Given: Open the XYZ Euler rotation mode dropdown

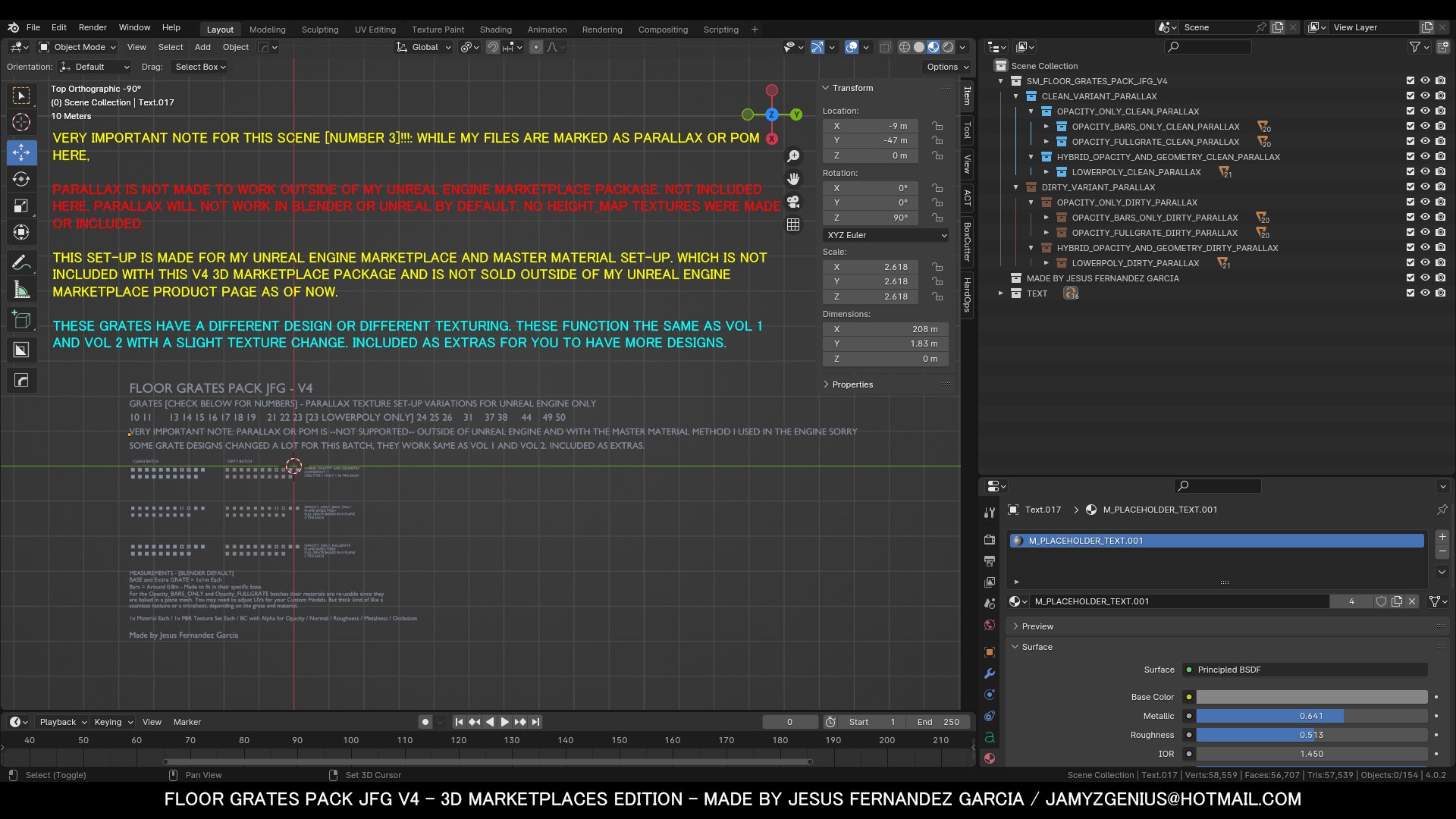Looking at the screenshot, I should coord(886,235).
